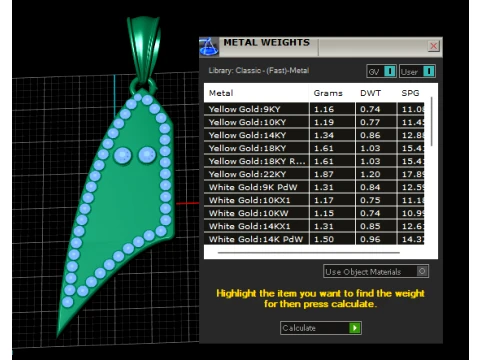Select the Yellow Gold:14KY row
The height and width of the screenshot is (360, 480).
pos(314,135)
